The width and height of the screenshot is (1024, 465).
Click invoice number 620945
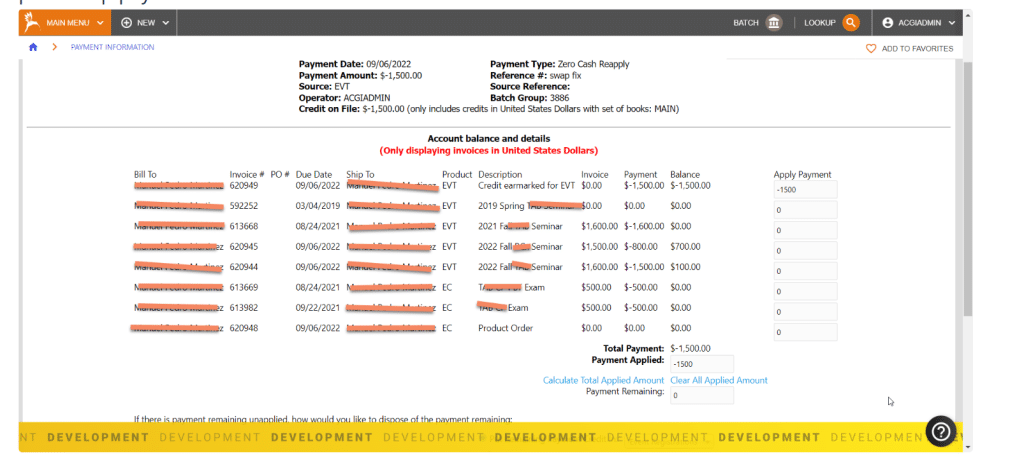244,247
